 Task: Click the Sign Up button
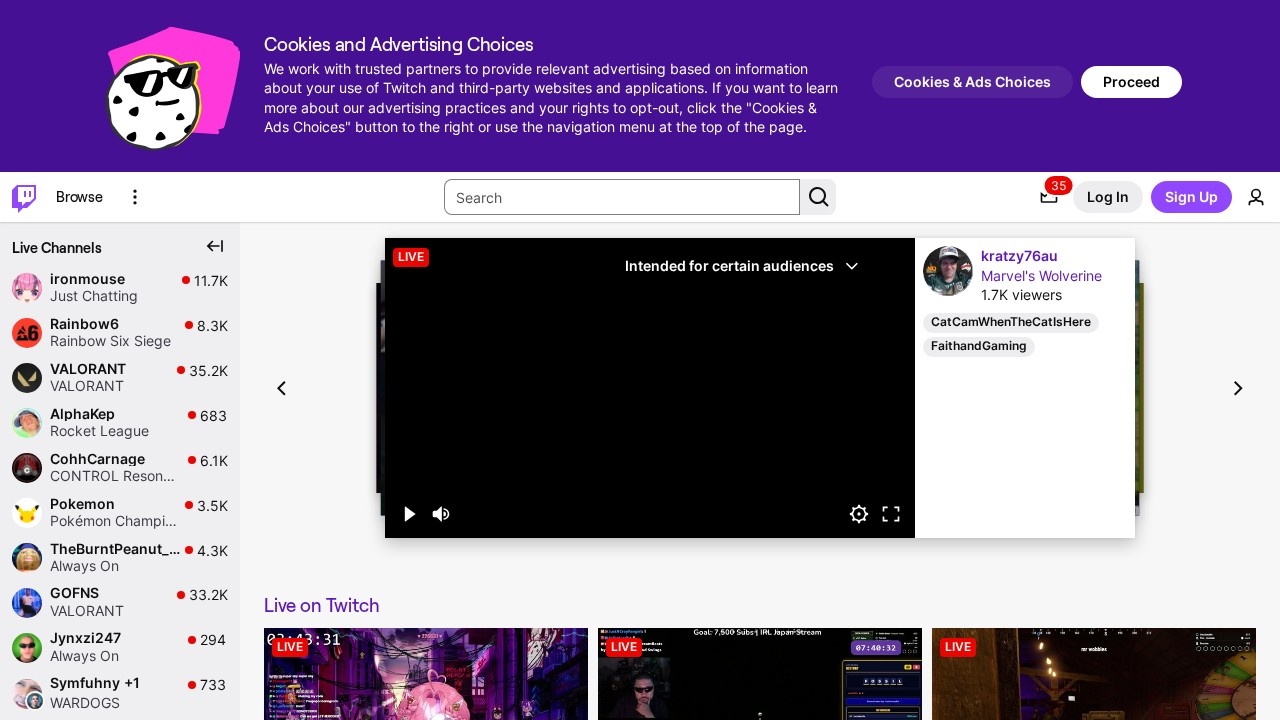(1191, 197)
